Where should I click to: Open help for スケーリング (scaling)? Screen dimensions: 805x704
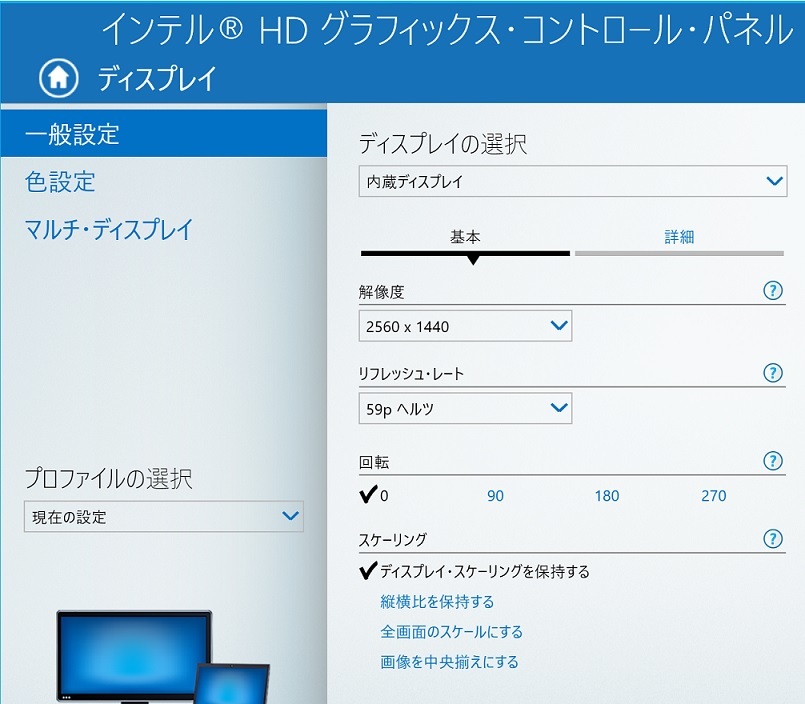(x=773, y=539)
